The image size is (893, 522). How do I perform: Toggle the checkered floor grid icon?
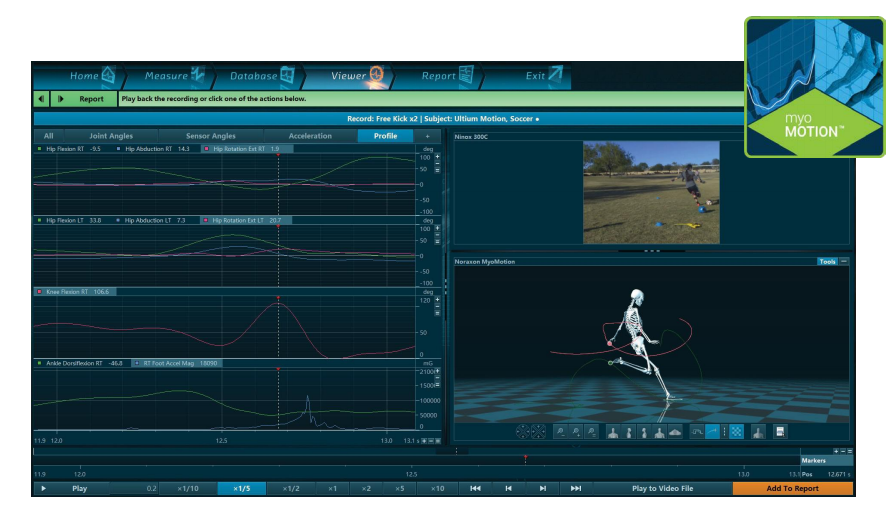pos(737,432)
